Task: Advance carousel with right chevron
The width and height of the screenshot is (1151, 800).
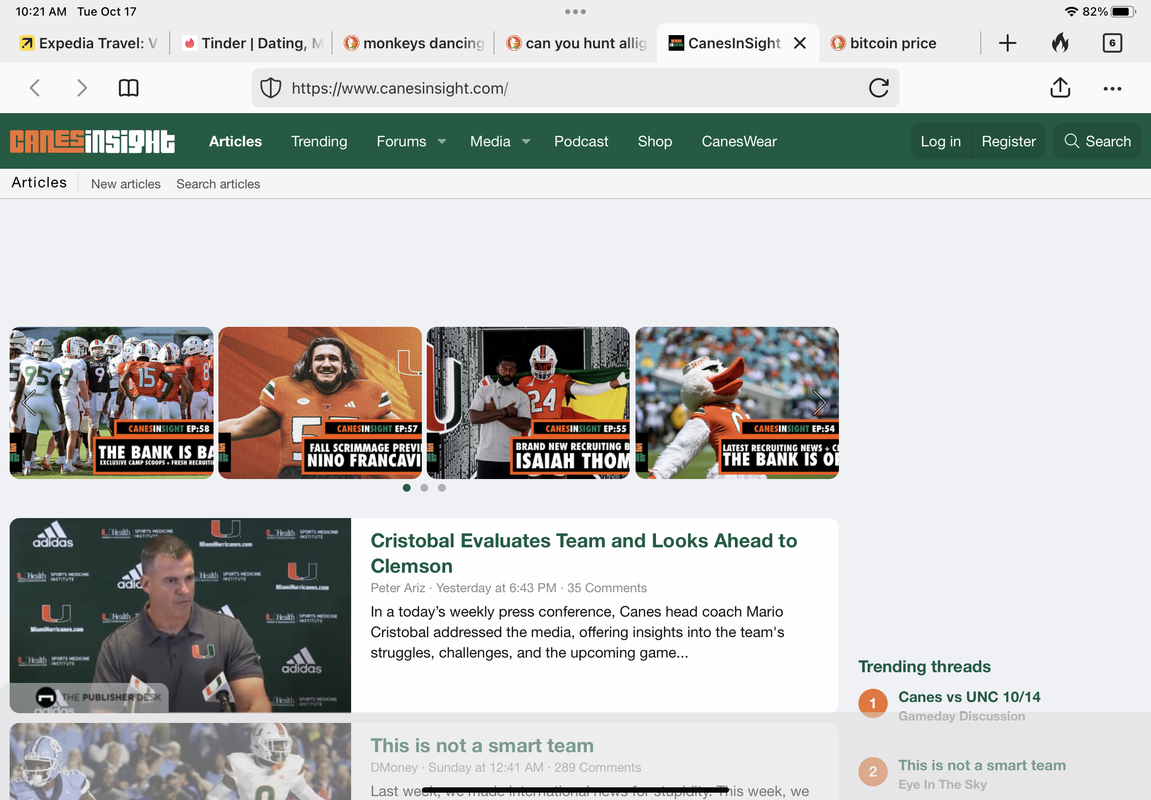Action: point(820,403)
